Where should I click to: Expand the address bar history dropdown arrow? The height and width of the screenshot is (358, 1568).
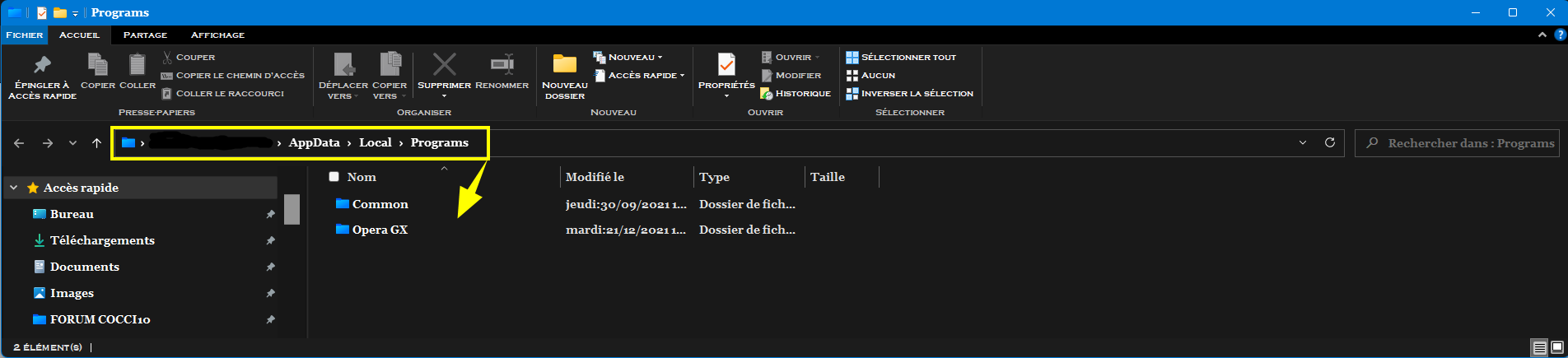tap(1303, 142)
